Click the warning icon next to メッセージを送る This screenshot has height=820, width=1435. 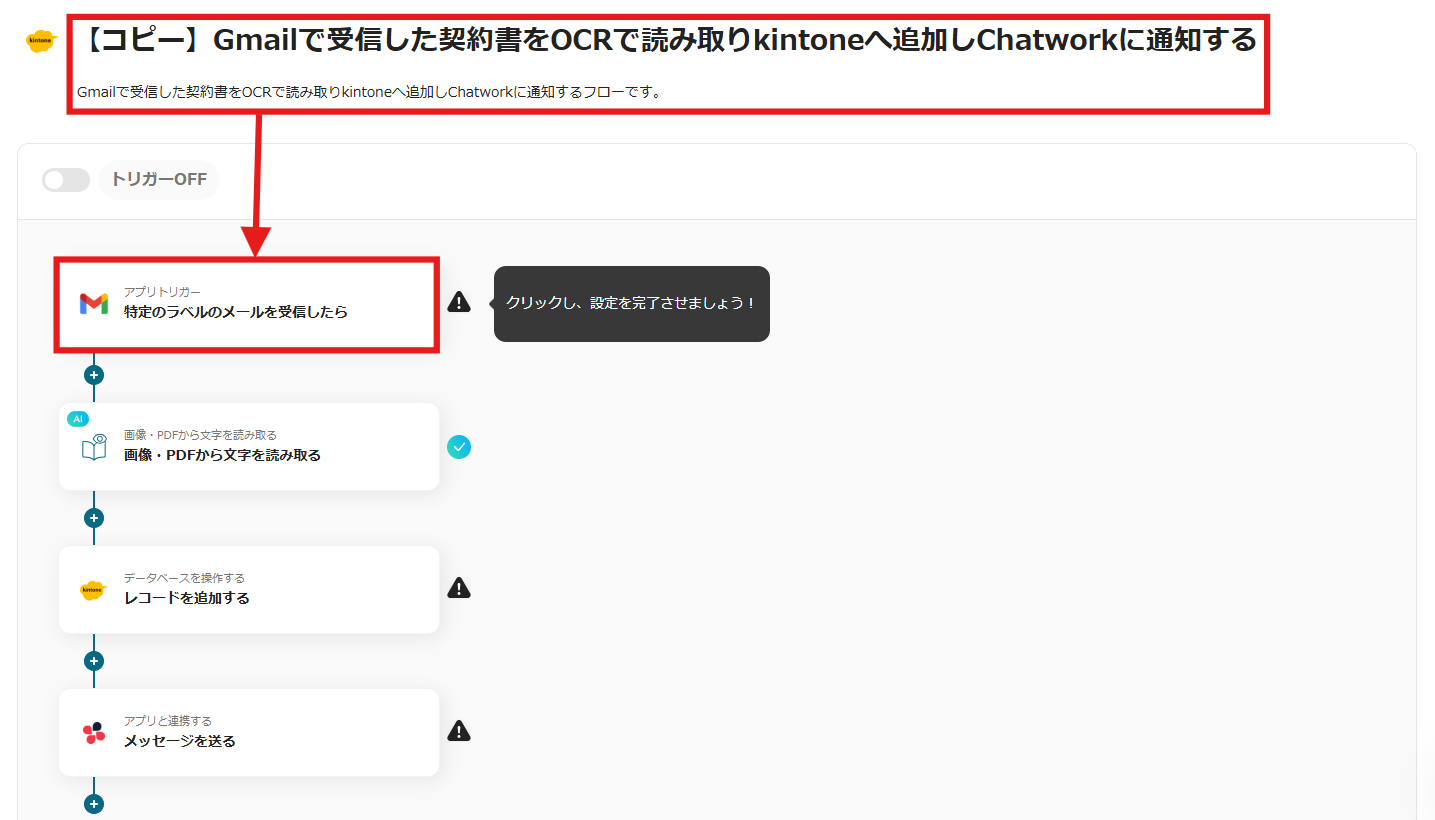(x=459, y=731)
